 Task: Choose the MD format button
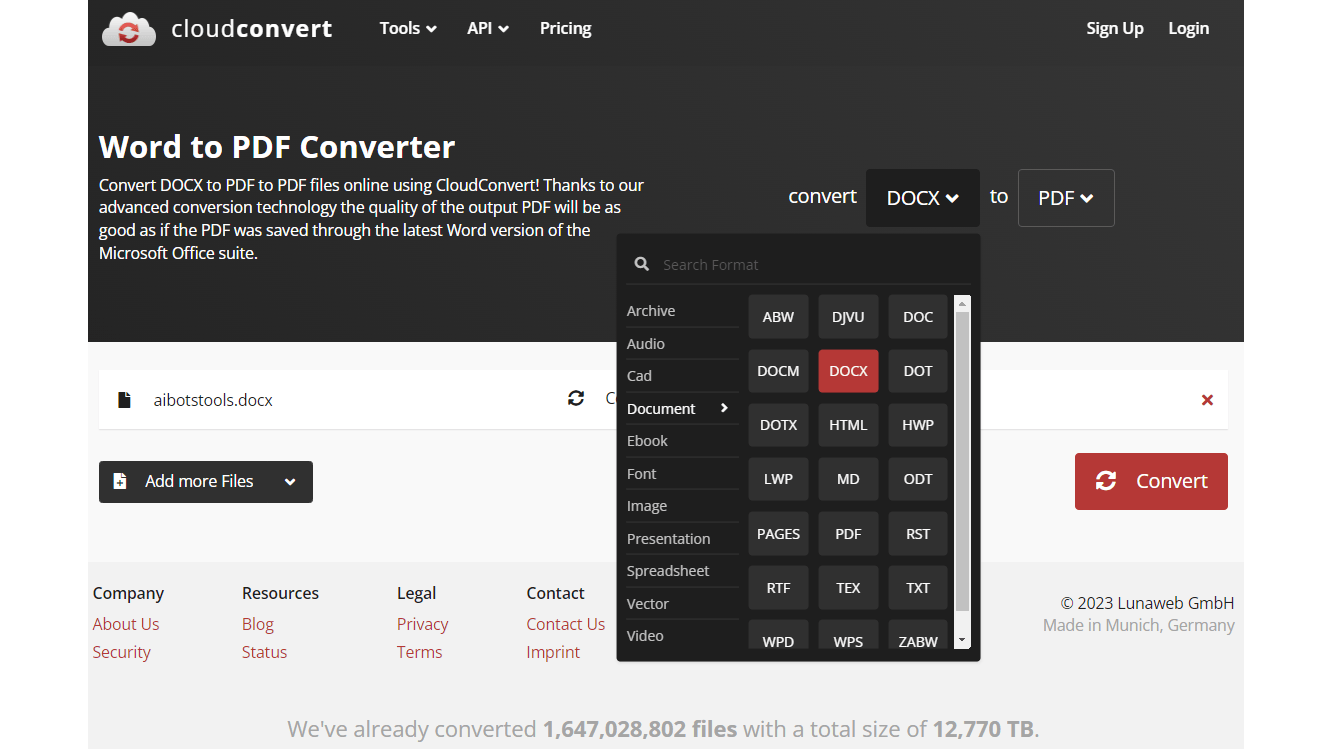coord(848,479)
